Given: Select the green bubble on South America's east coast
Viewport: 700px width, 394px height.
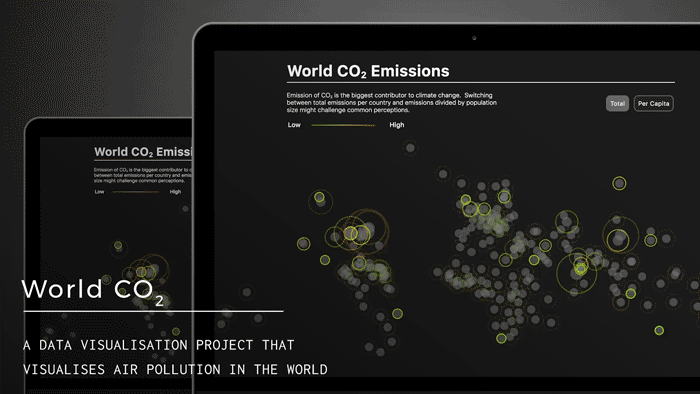Looking at the screenshot, I should (x=397, y=314).
